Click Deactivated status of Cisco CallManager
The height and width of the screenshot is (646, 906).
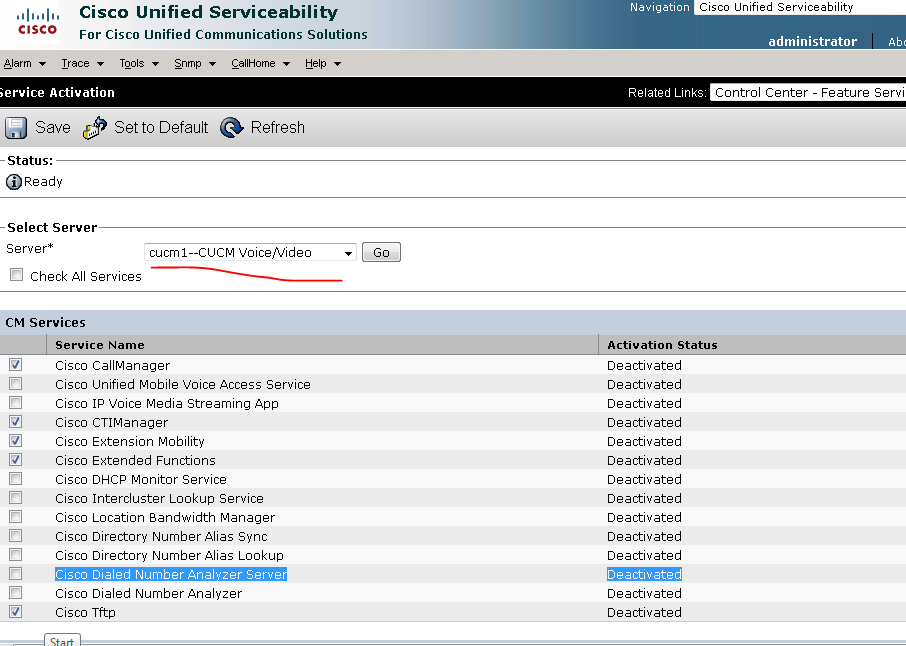(644, 366)
